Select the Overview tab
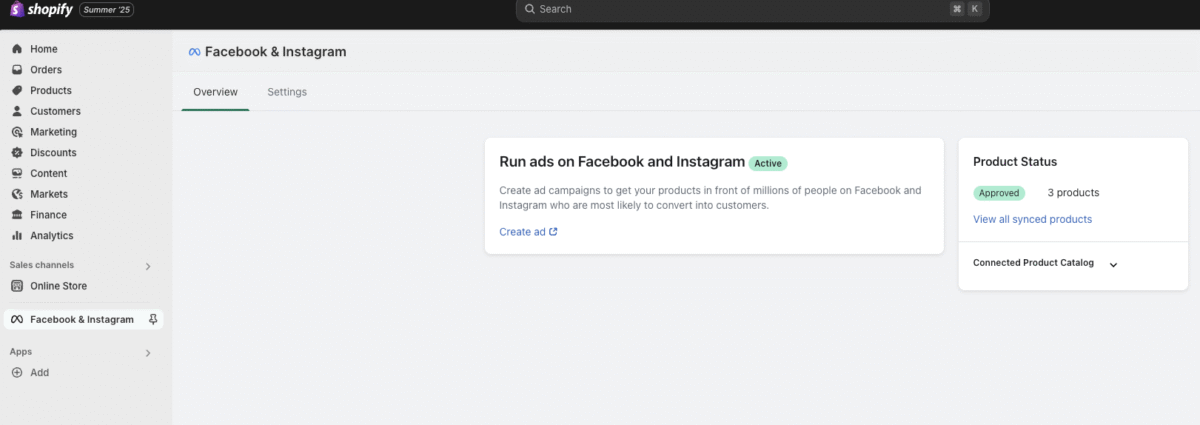This screenshot has width=1200, height=425. 215,92
